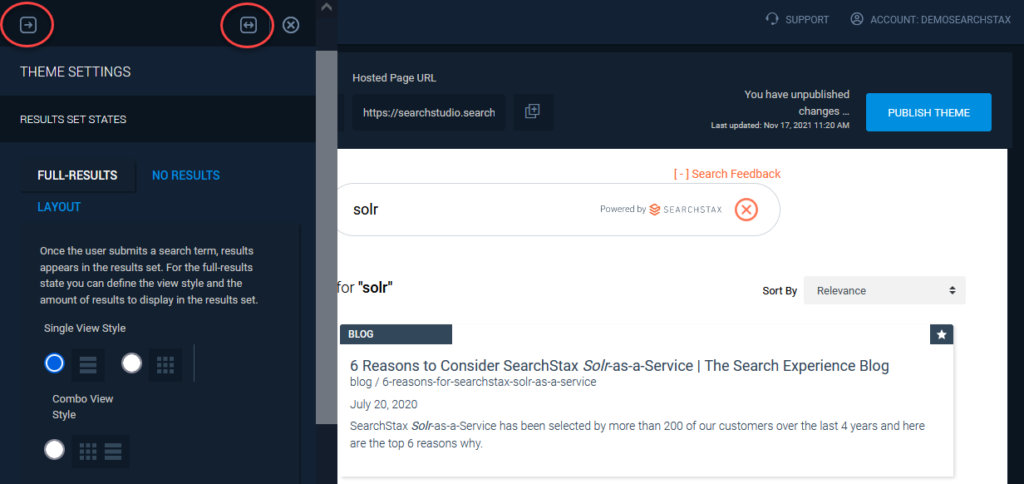Image resolution: width=1024 pixels, height=484 pixels.
Task: Click the SUPPORT link
Action: coord(807,20)
